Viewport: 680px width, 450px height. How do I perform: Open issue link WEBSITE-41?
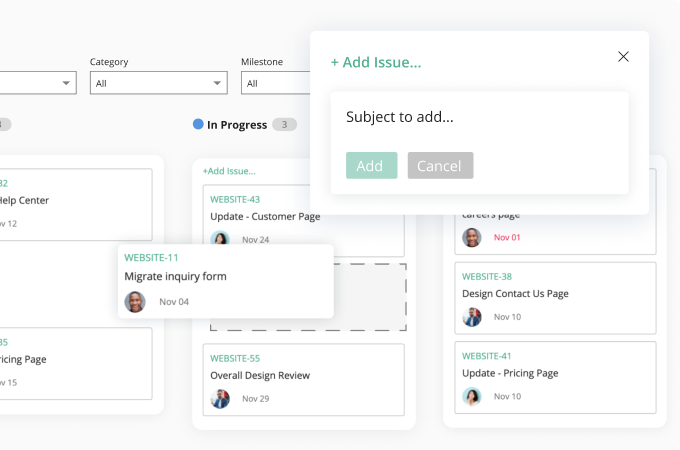[x=486, y=356]
